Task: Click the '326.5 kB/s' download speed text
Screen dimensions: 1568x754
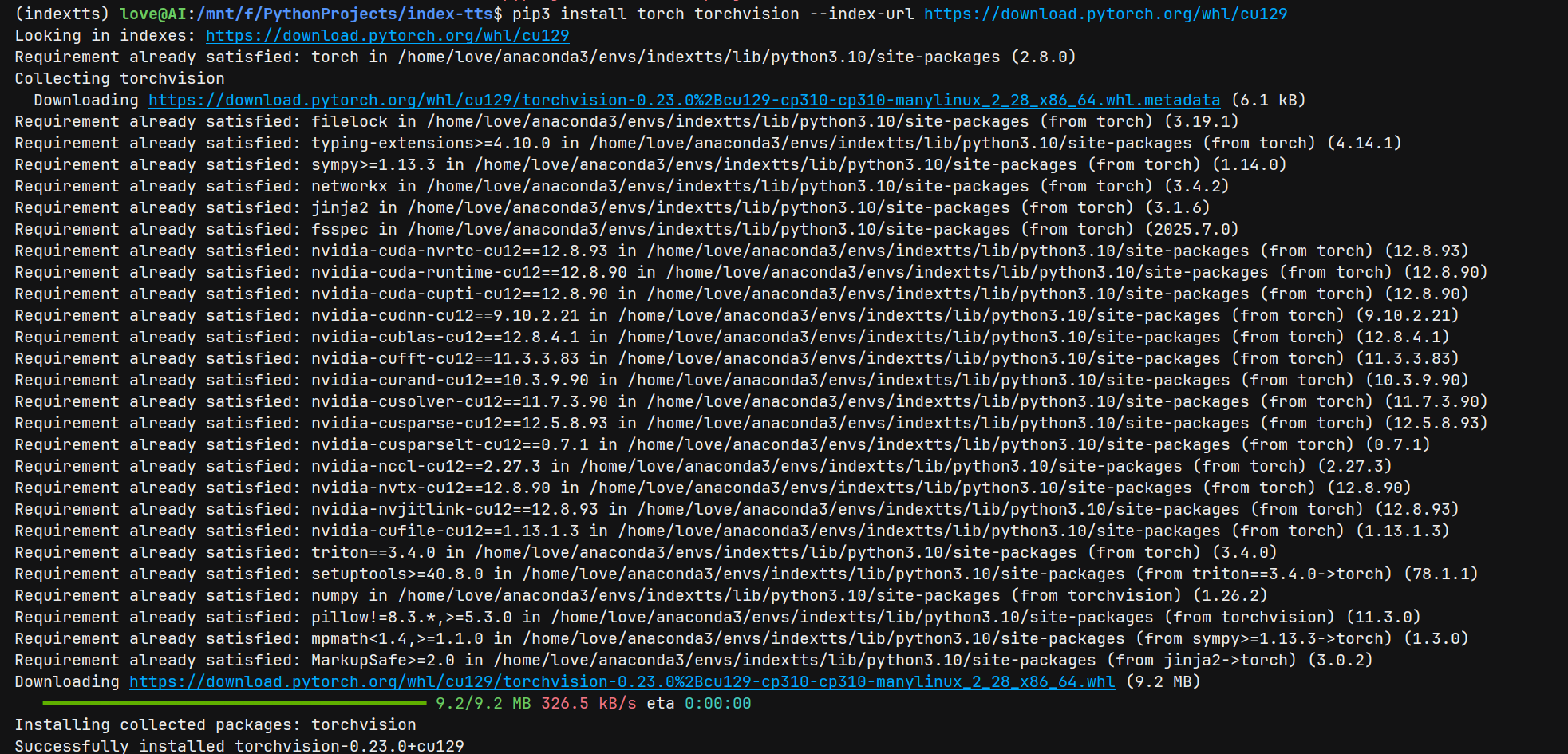Action: [x=589, y=703]
